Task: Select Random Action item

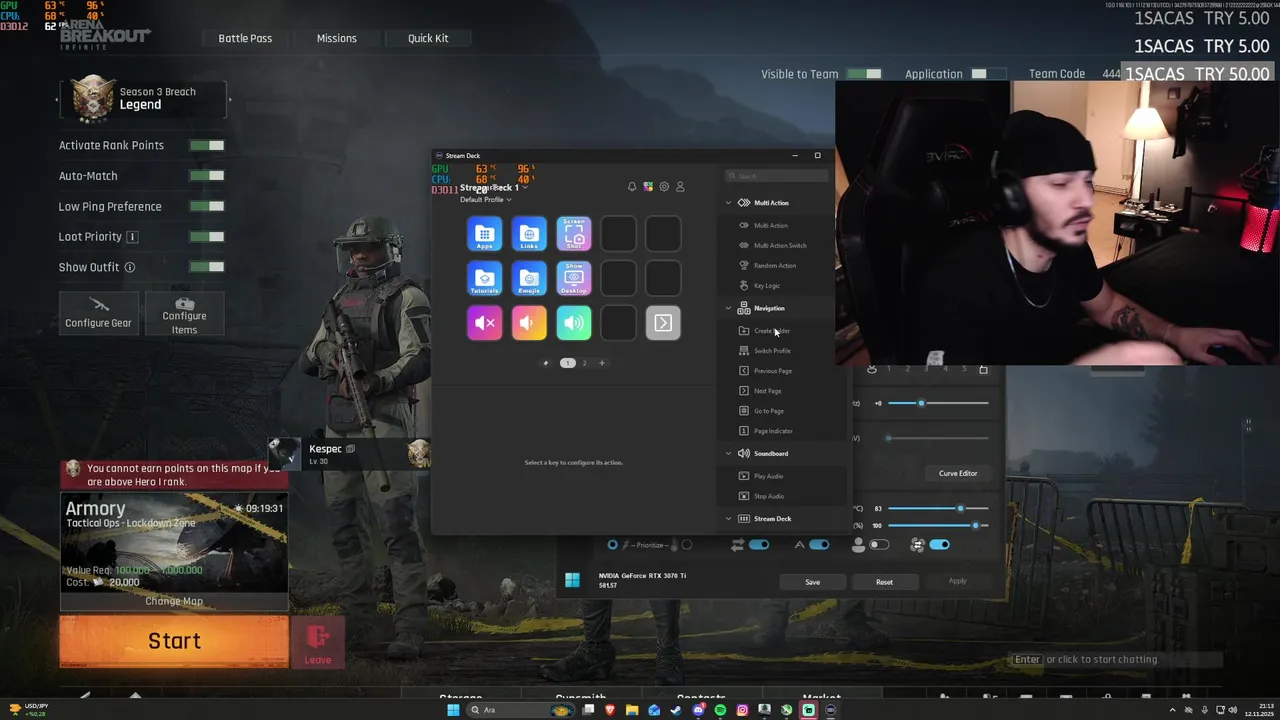Action: 775,266
